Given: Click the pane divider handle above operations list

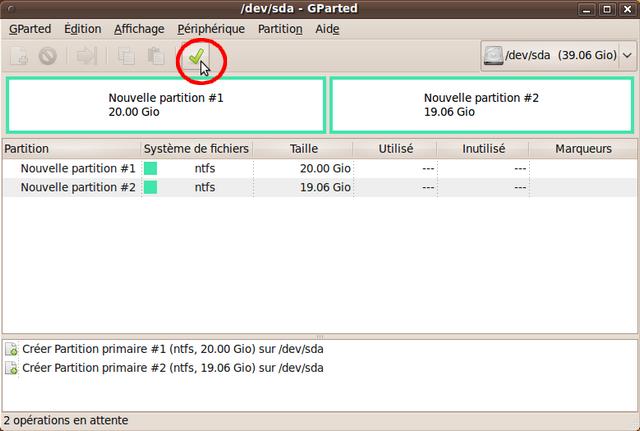Looking at the screenshot, I should pos(320,337).
